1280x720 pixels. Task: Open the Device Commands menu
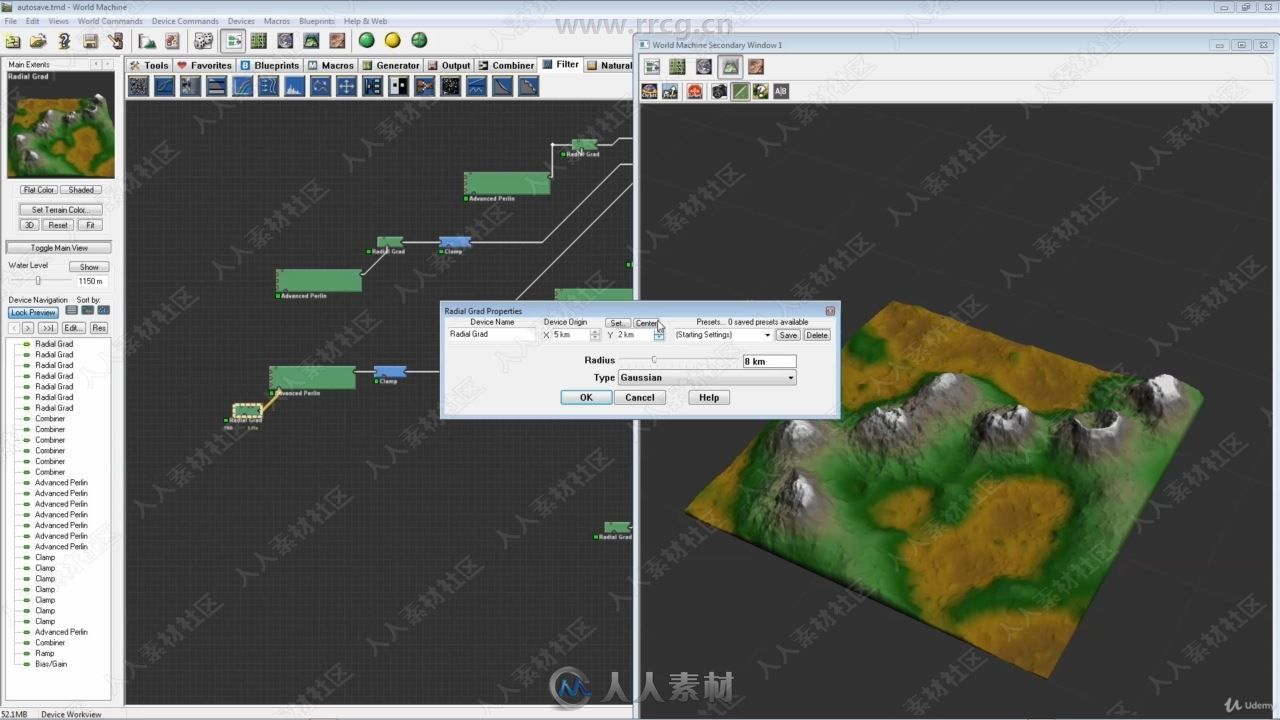pos(185,21)
